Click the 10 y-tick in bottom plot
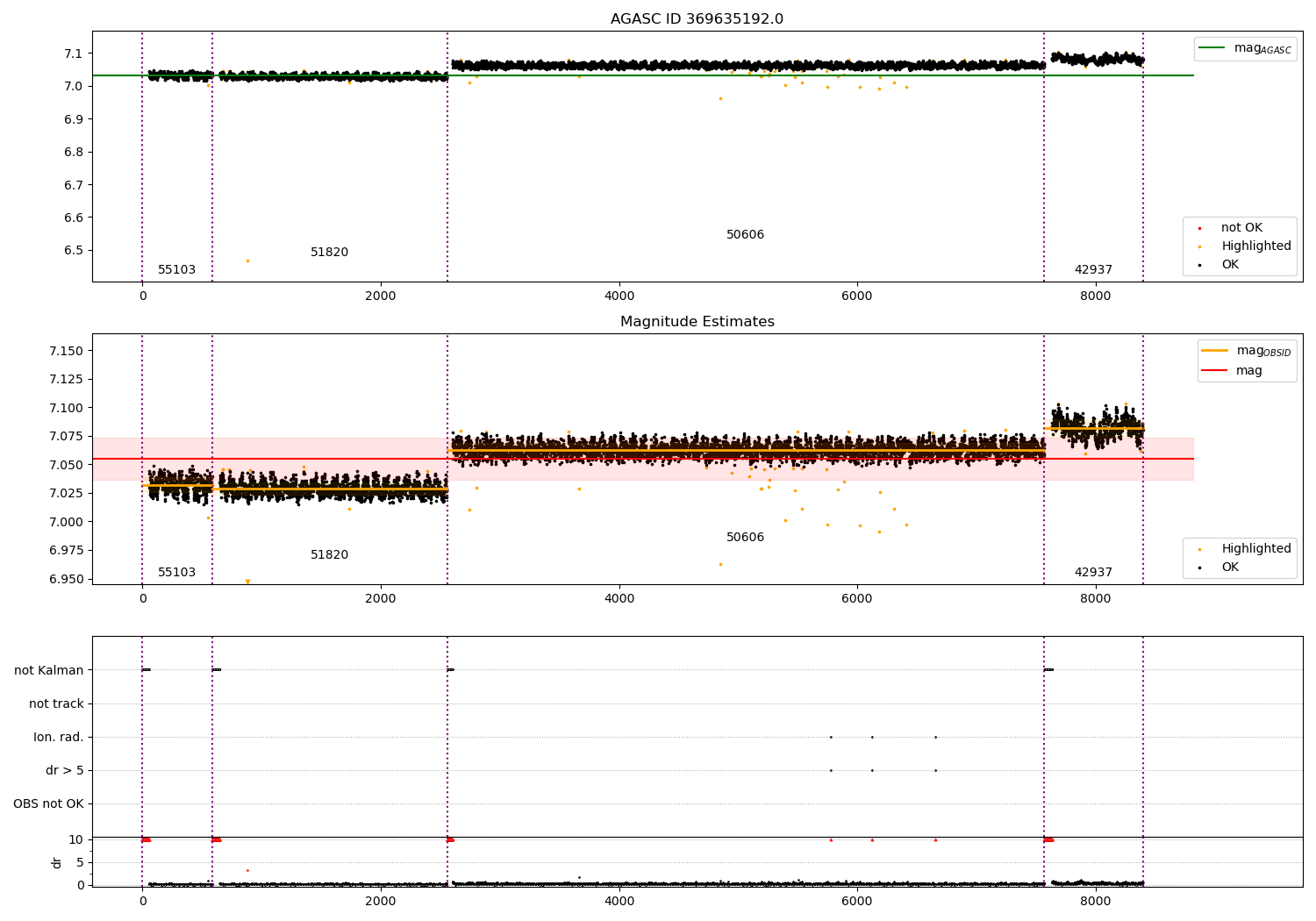 [x=76, y=839]
